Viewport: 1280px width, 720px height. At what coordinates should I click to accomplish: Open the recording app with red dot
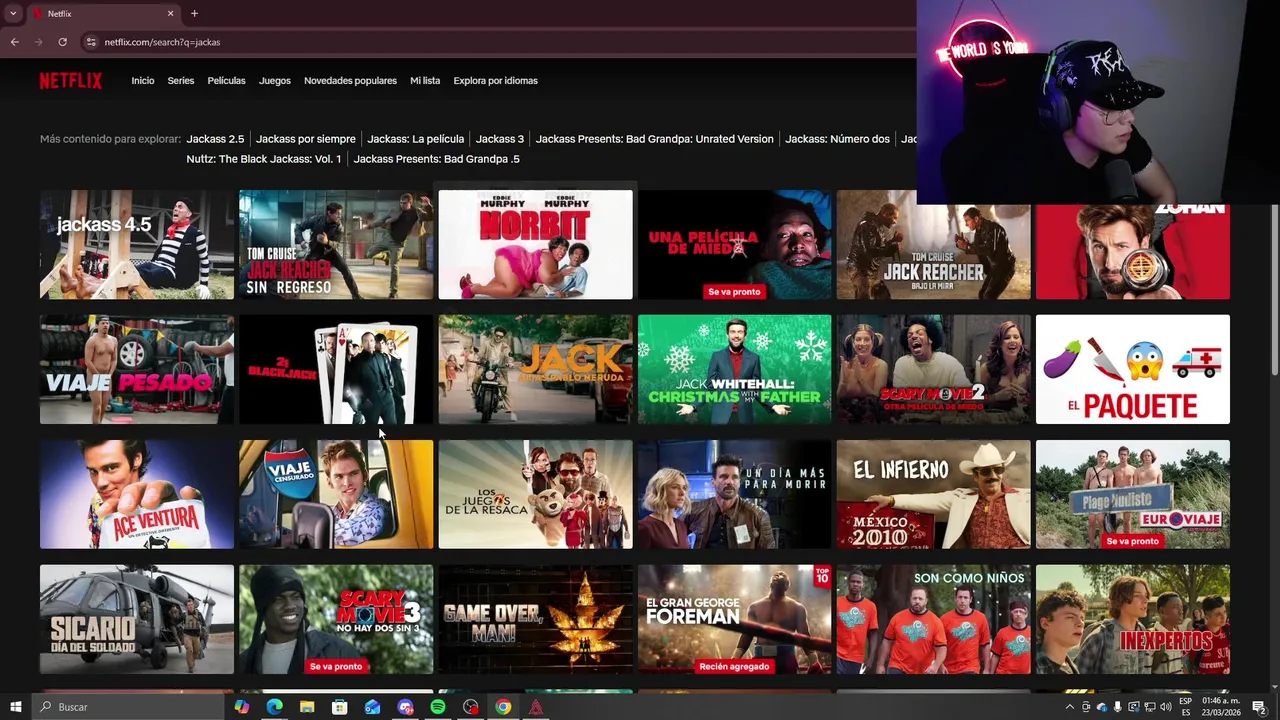pos(471,707)
